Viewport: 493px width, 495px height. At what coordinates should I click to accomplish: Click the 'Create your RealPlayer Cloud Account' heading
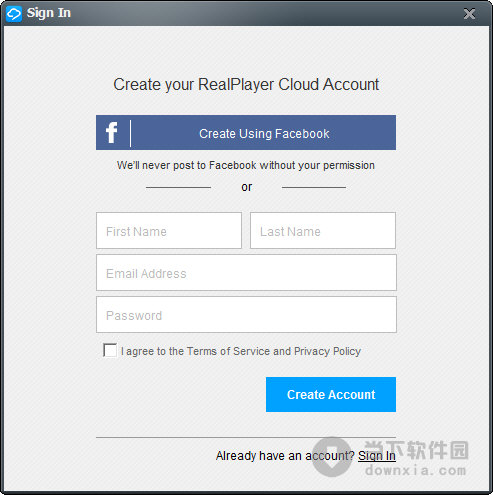tap(246, 84)
